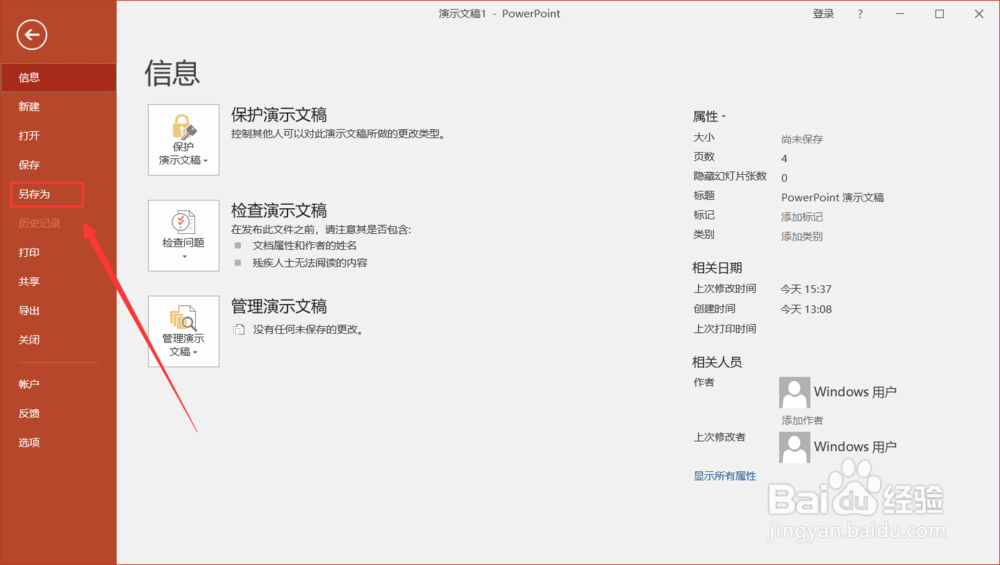Click 保存 in the sidebar
This screenshot has width=1000, height=565.
(x=58, y=165)
